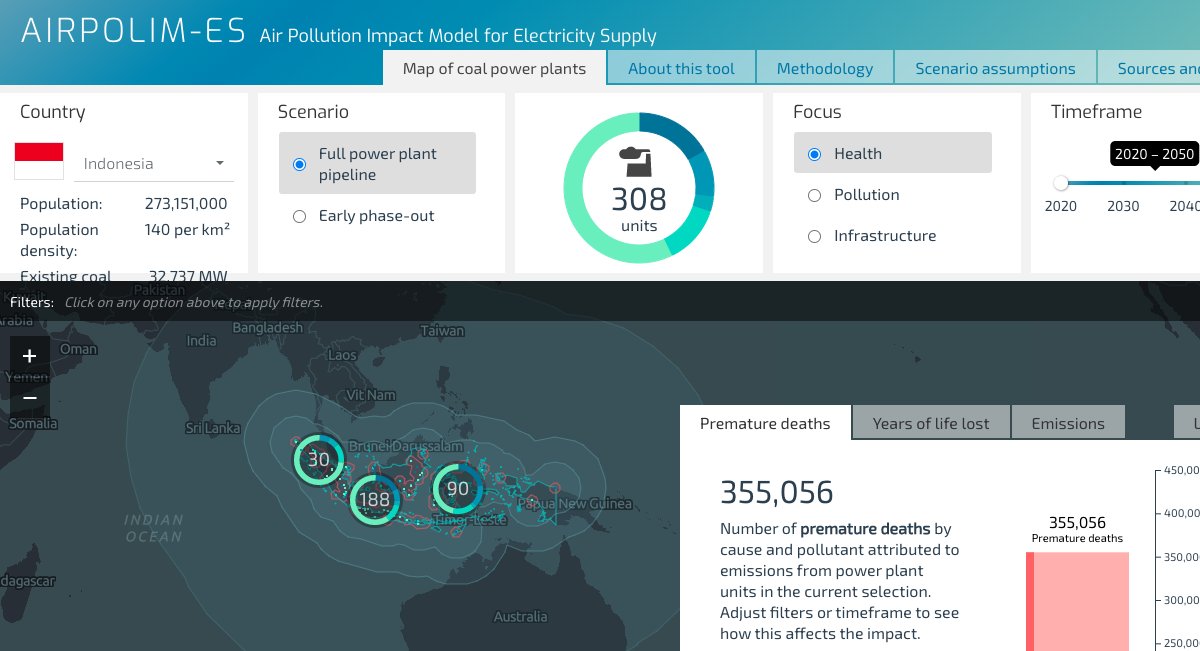This screenshot has width=1200, height=651.
Task: Open Map of coal power plants tab
Action: click(494, 69)
